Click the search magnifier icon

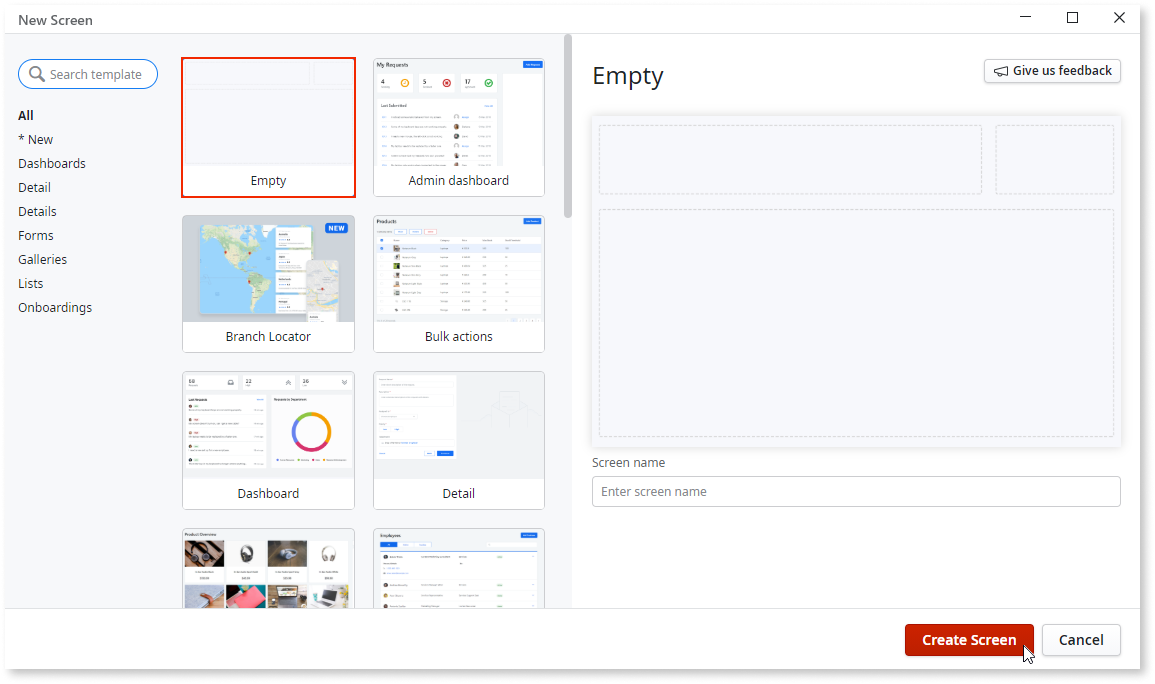[36, 74]
